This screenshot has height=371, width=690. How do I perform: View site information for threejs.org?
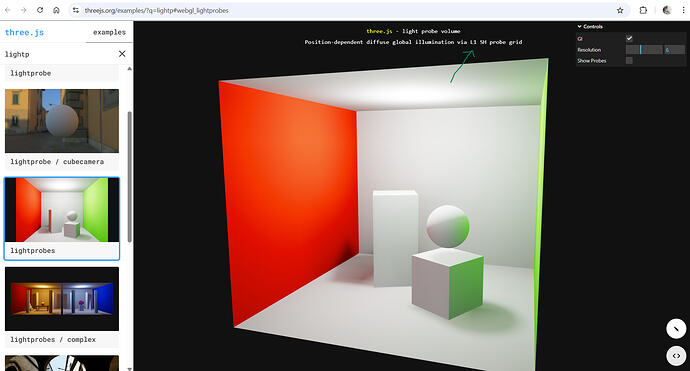pyautogui.click(x=76, y=10)
